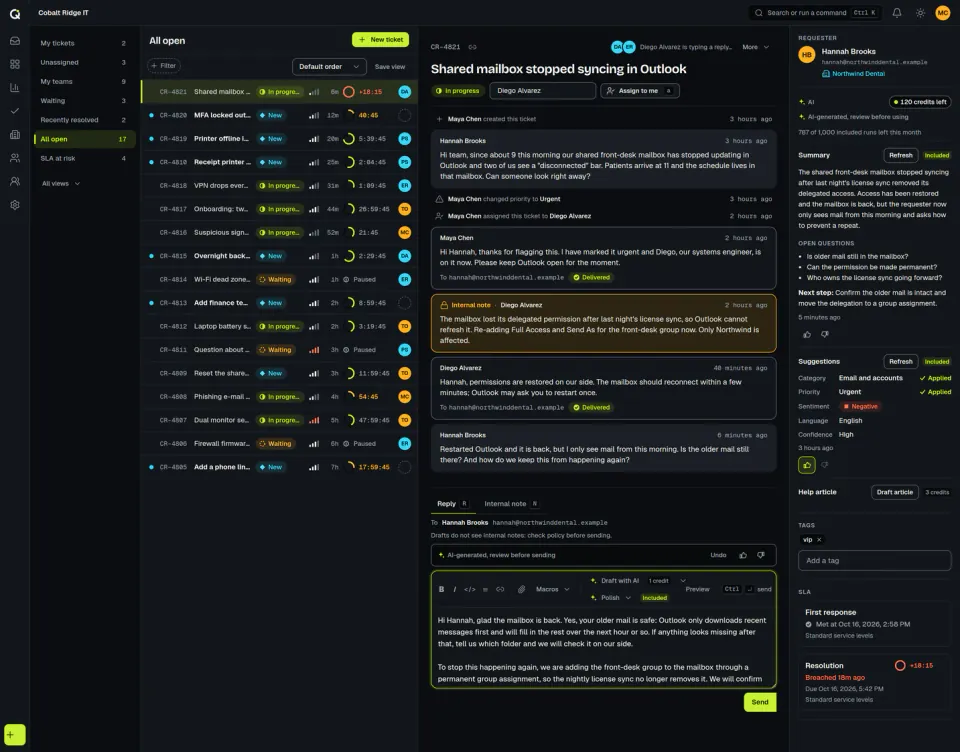Screen dimensions: 960x752
Task: Thumbs down the AI Summary
Action: [825, 334]
